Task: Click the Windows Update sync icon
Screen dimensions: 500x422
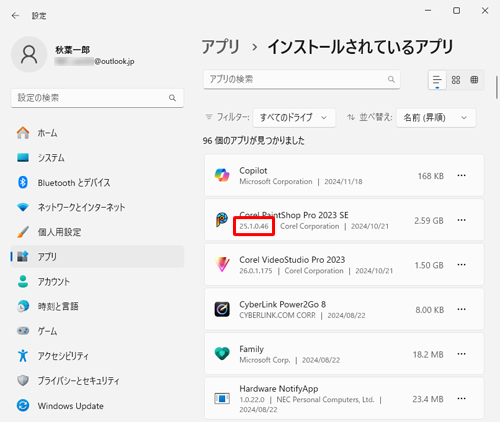Action: click(x=23, y=406)
